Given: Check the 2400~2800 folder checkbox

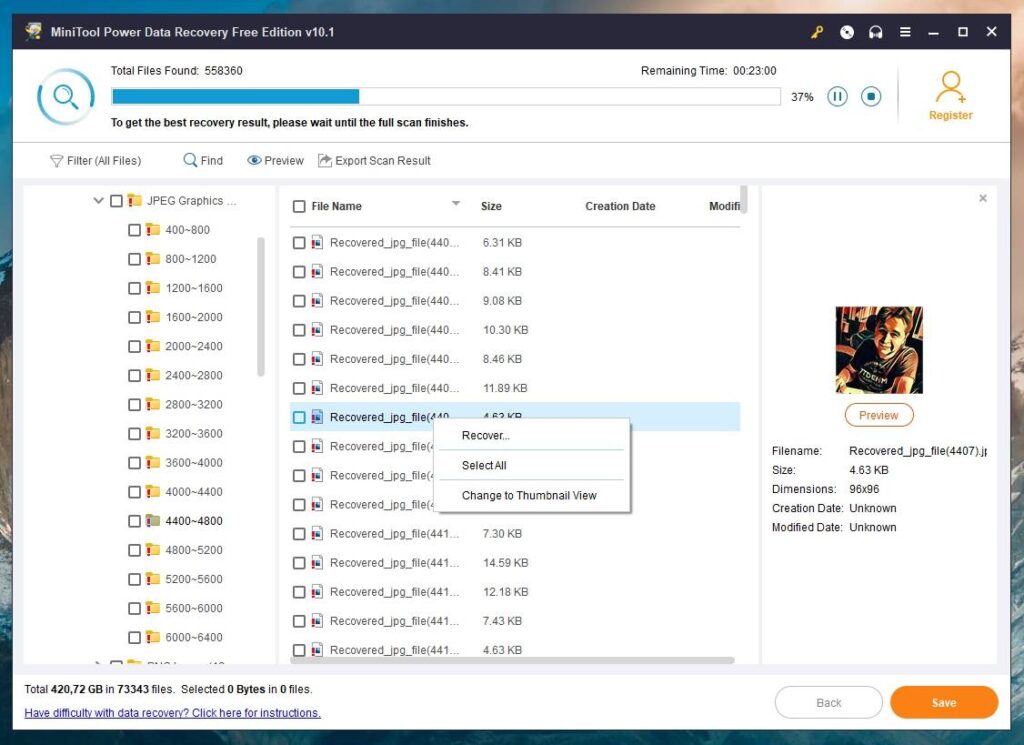Looking at the screenshot, I should tap(135, 375).
